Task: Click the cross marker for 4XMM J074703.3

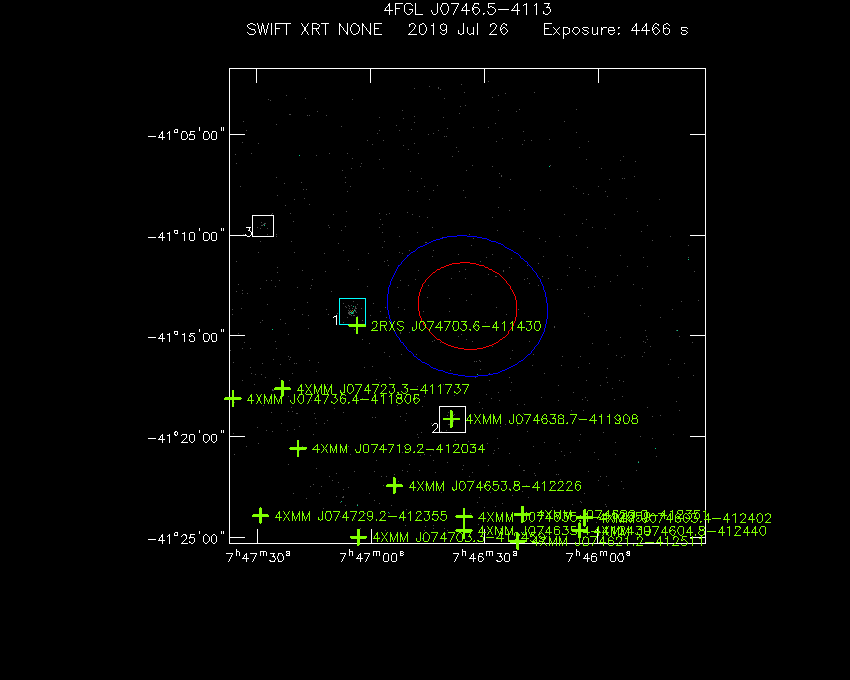Action: pos(358,537)
